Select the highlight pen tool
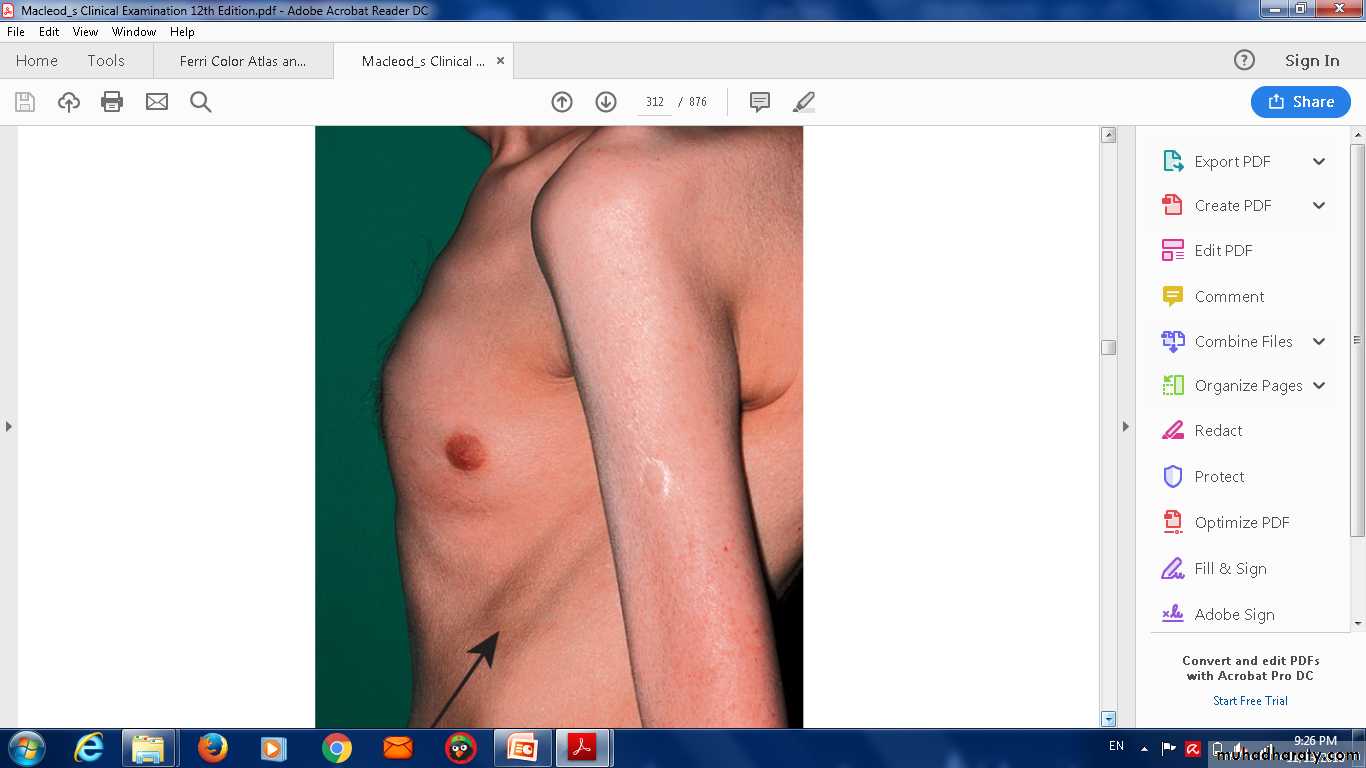 [x=804, y=102]
